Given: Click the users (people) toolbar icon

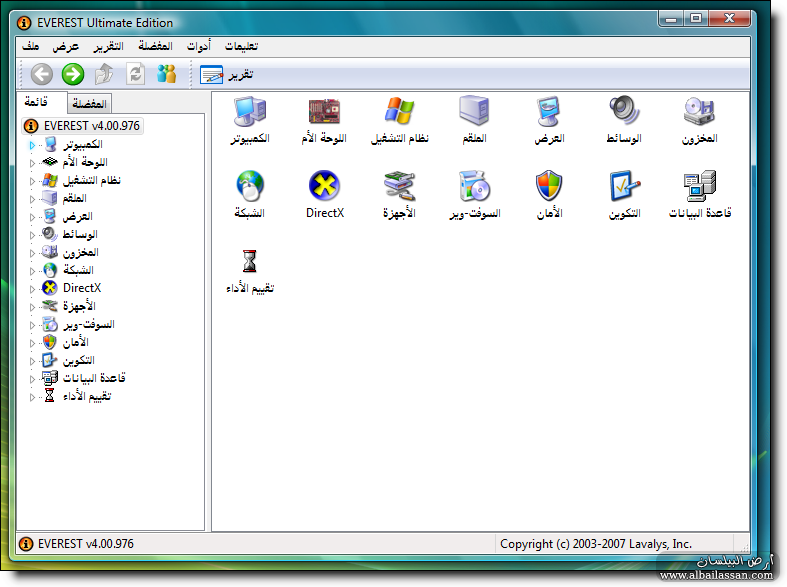Looking at the screenshot, I should coord(167,74).
